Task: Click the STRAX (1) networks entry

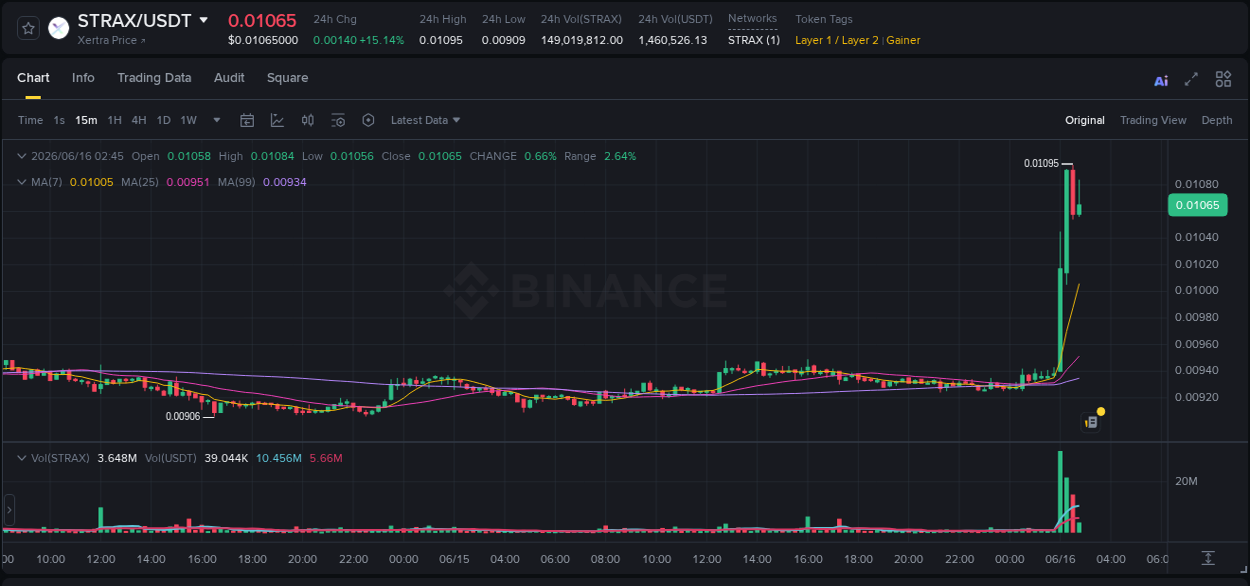Action: click(x=753, y=40)
